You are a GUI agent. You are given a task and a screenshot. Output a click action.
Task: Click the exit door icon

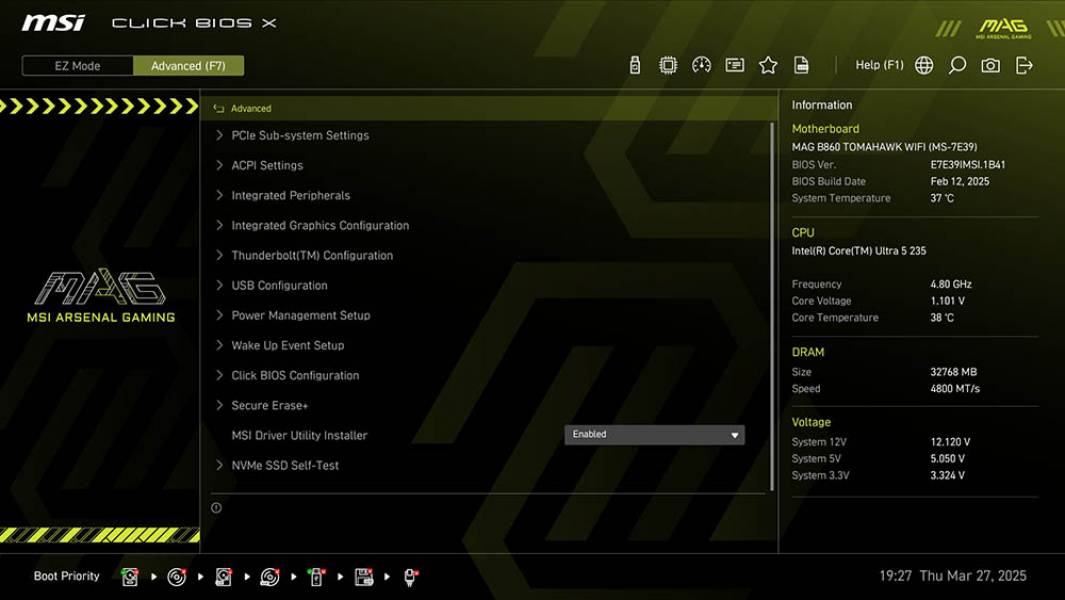pyautogui.click(x=1024, y=65)
